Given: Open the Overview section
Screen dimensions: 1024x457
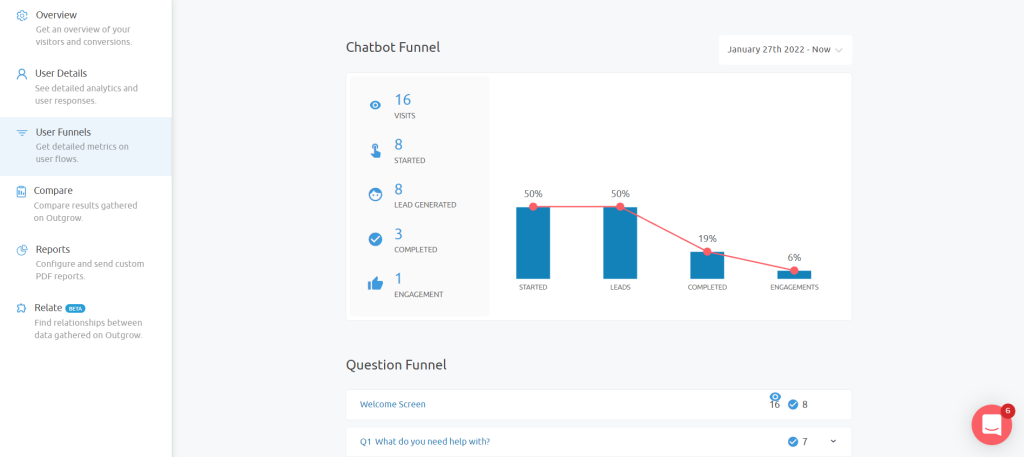Looking at the screenshot, I should [x=56, y=15].
